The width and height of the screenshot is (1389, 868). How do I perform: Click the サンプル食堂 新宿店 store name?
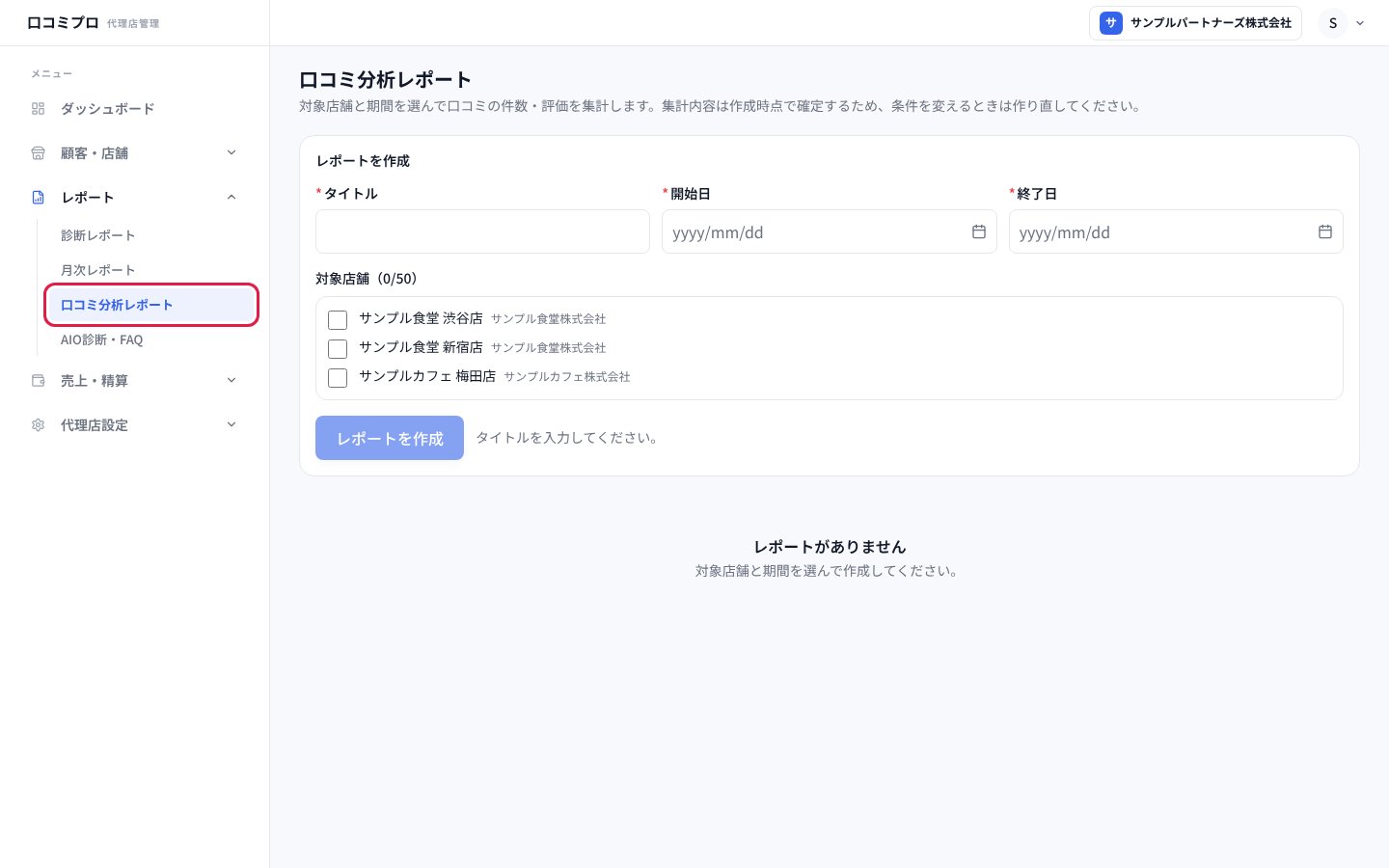(x=421, y=347)
